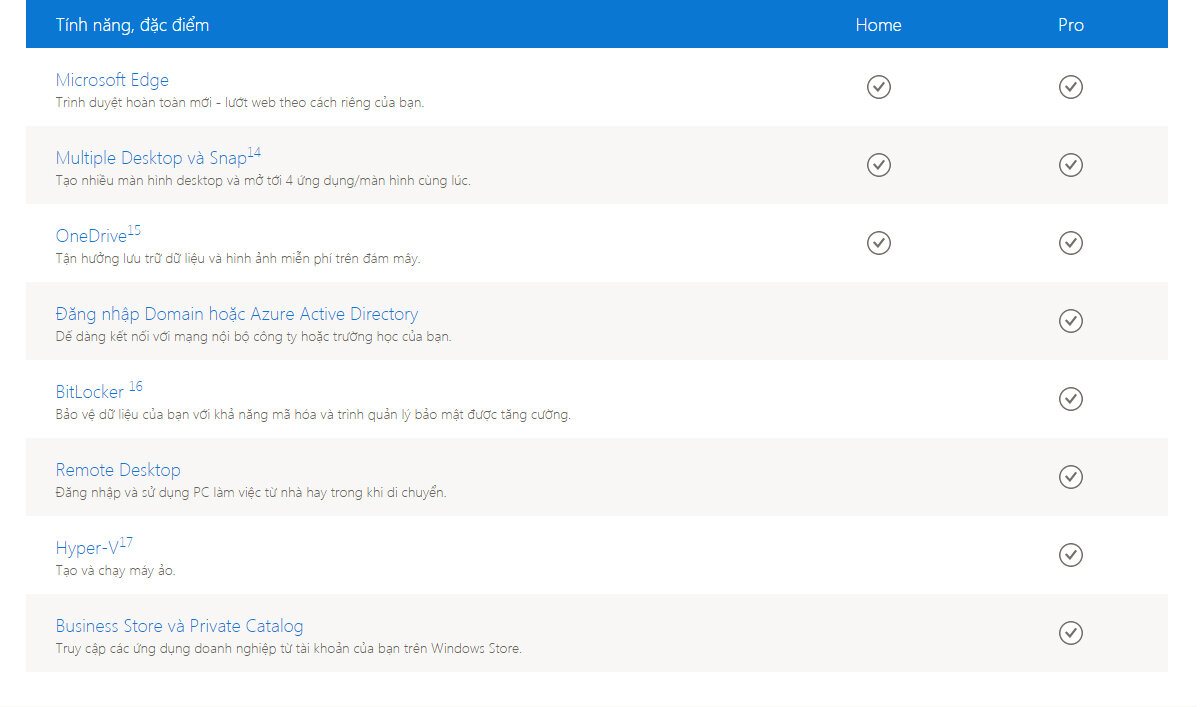Open the Multiple Desktop và Snap link
The image size is (1200, 707).
150,158
